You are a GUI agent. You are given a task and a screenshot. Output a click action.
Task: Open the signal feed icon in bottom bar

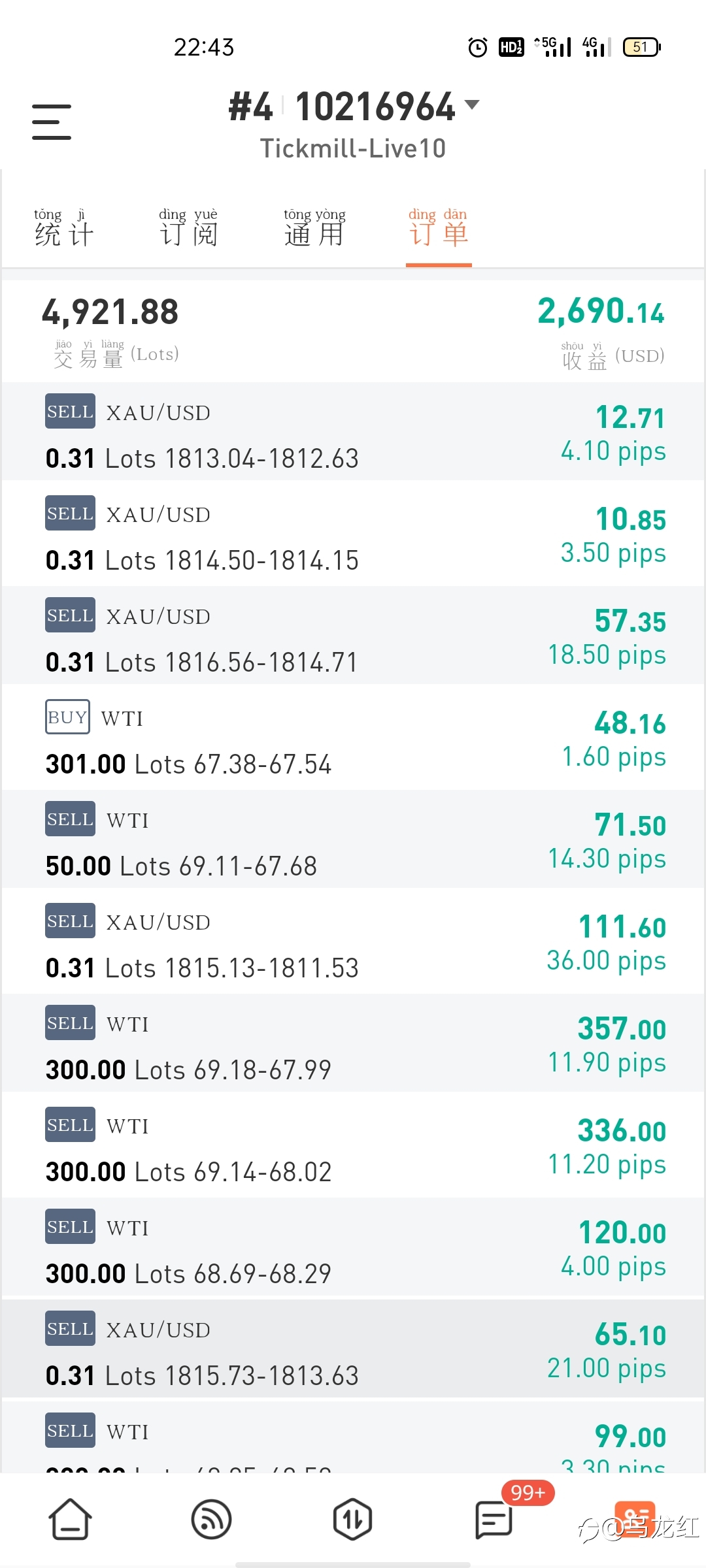coord(211,1519)
